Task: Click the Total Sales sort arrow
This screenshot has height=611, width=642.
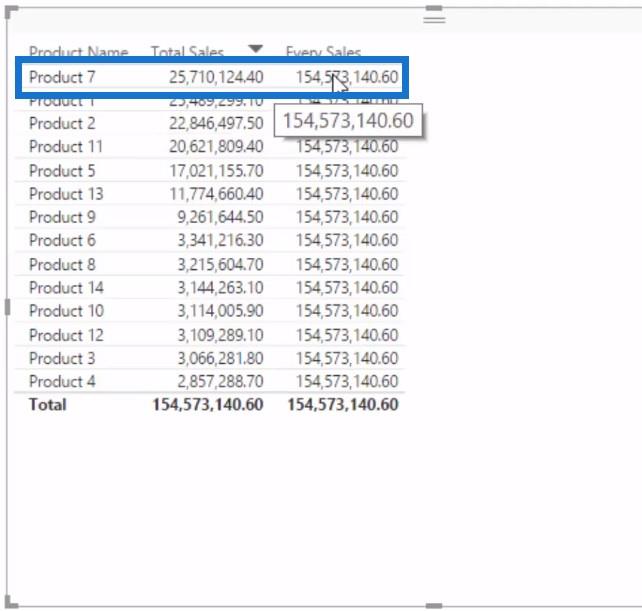Action: 255,49
